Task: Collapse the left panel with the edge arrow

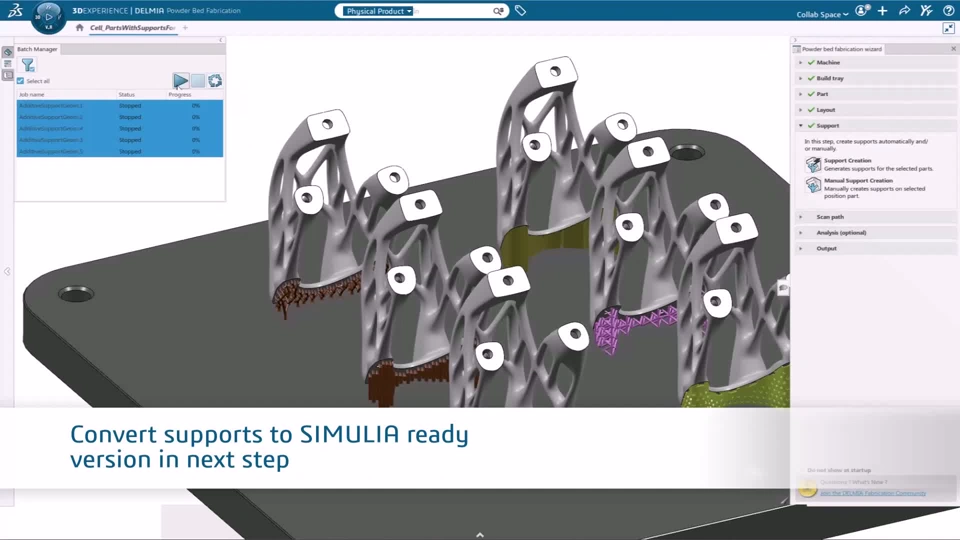Action: point(7,271)
